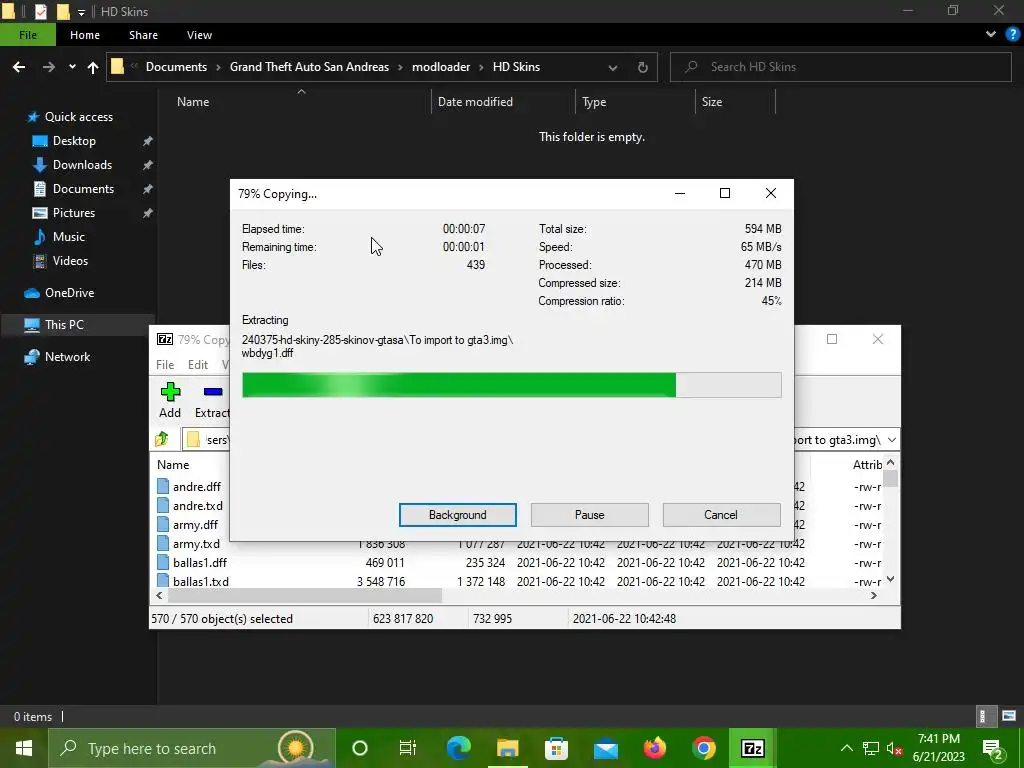Viewport: 1024px width, 768px height.
Task: Expand the address bar history dropdown
Action: (613, 67)
